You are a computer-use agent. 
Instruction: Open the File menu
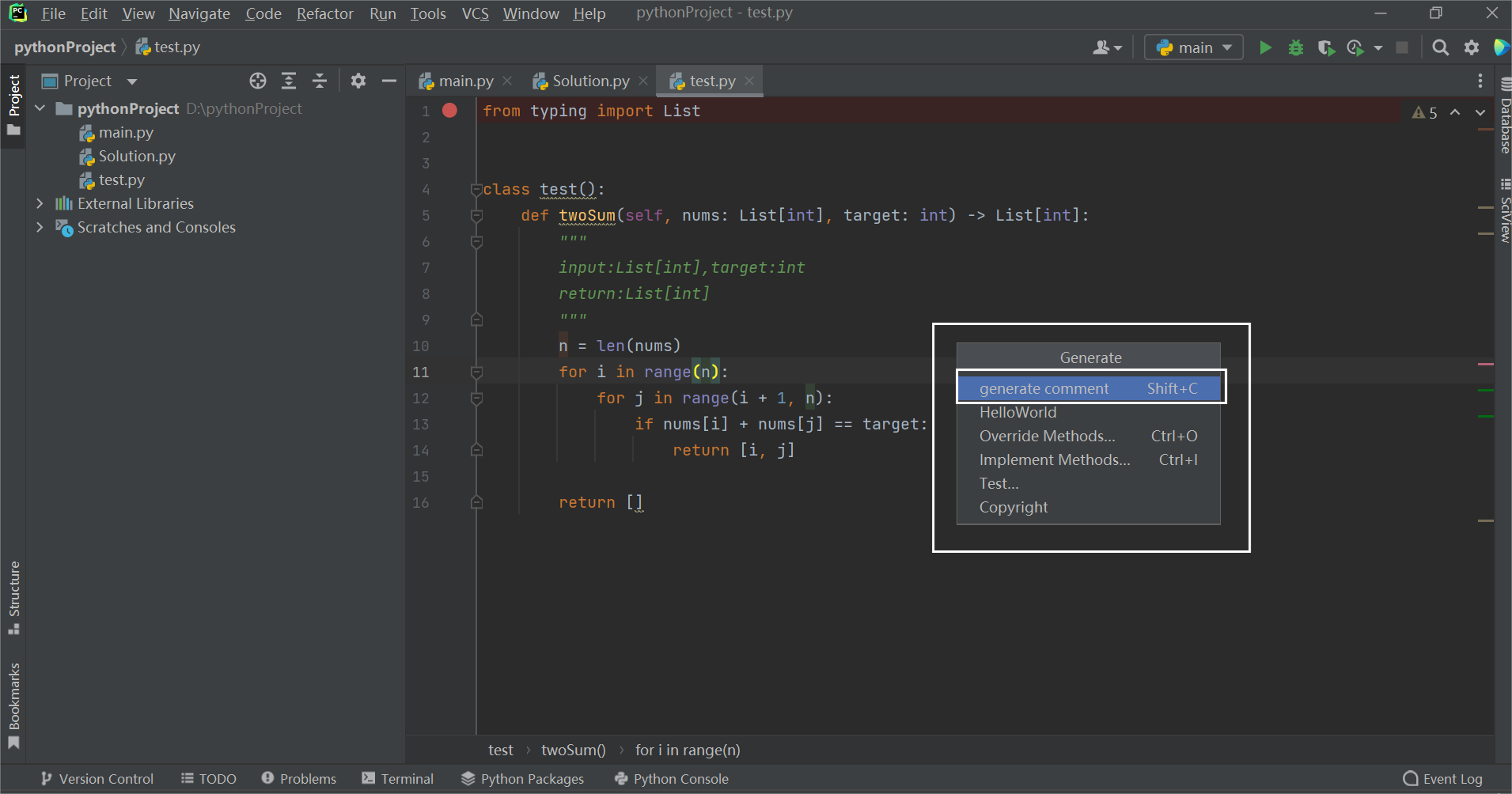[x=53, y=13]
